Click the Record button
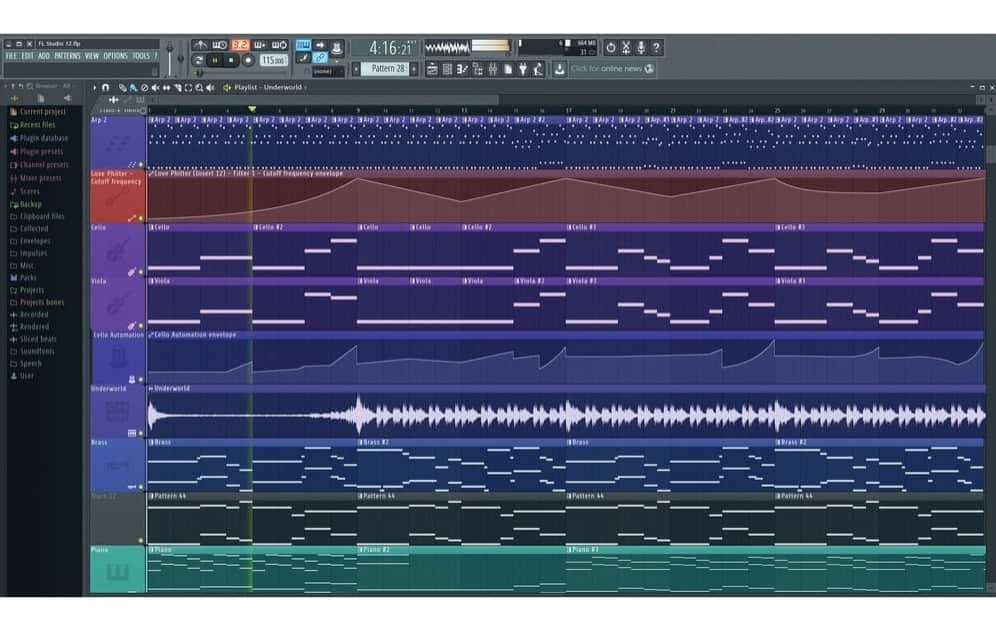The height and width of the screenshot is (629, 996). point(249,61)
